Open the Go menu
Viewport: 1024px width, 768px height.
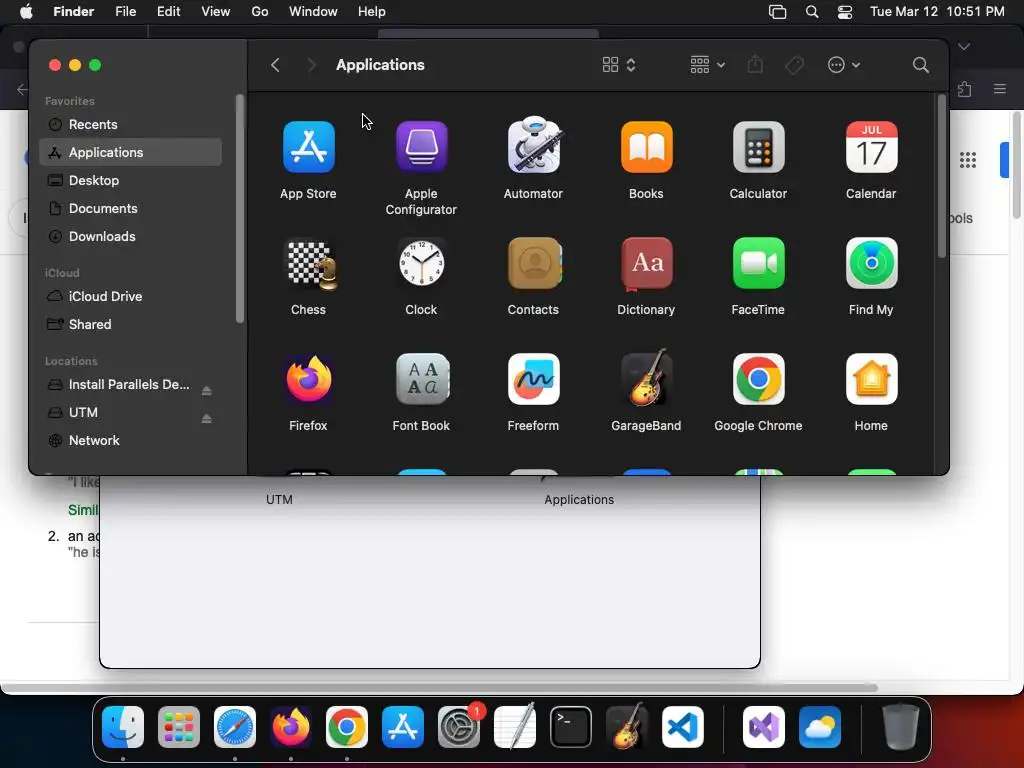click(260, 12)
